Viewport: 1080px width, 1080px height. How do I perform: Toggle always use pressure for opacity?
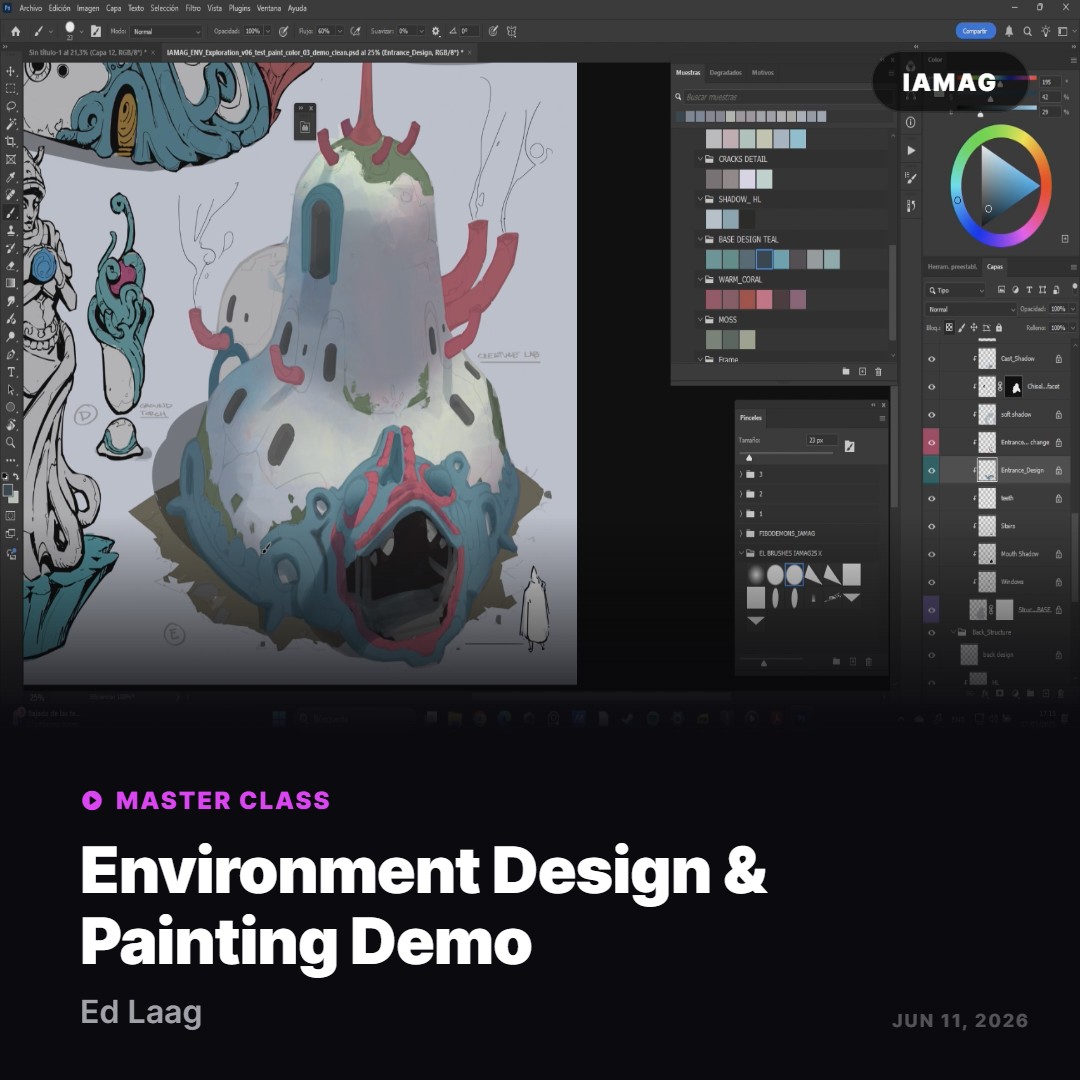283,31
